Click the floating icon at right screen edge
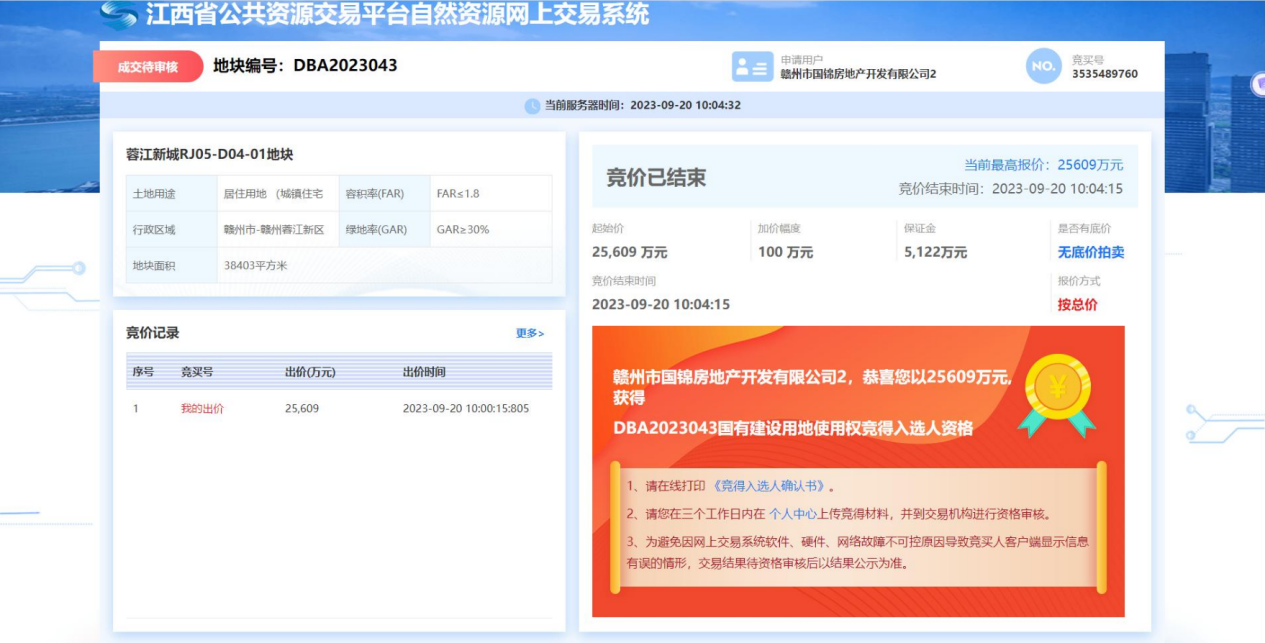Viewport: 1265px width, 643px height. click(1257, 86)
